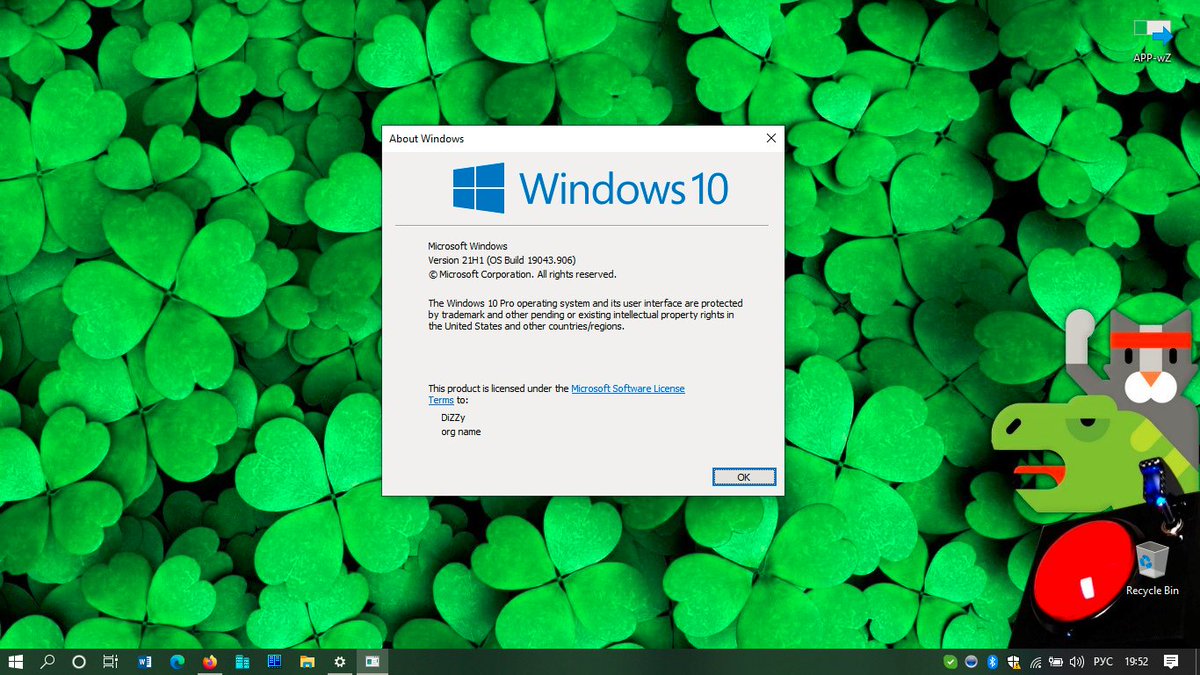Open Windows Security shield tray icon
The height and width of the screenshot is (675, 1200).
pyautogui.click(x=1013, y=661)
